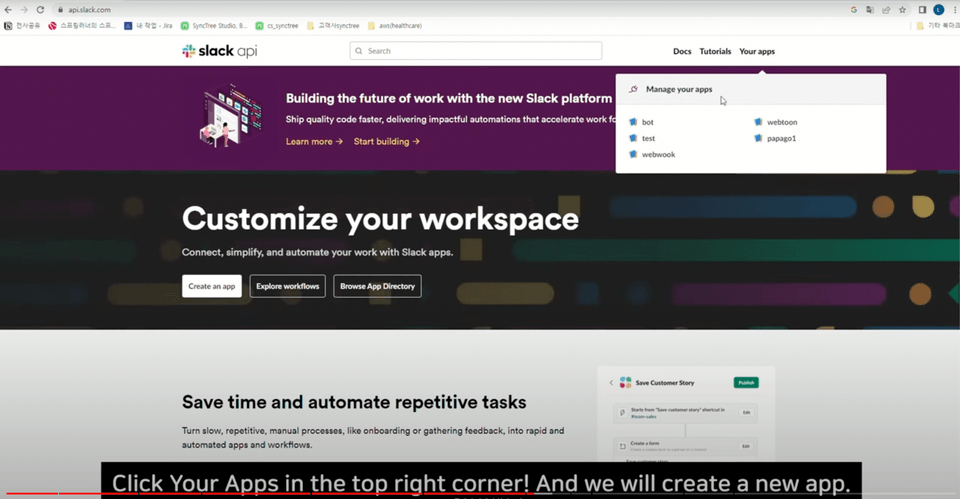Click the Slack API logo
The width and height of the screenshot is (960, 499).
[220, 51]
